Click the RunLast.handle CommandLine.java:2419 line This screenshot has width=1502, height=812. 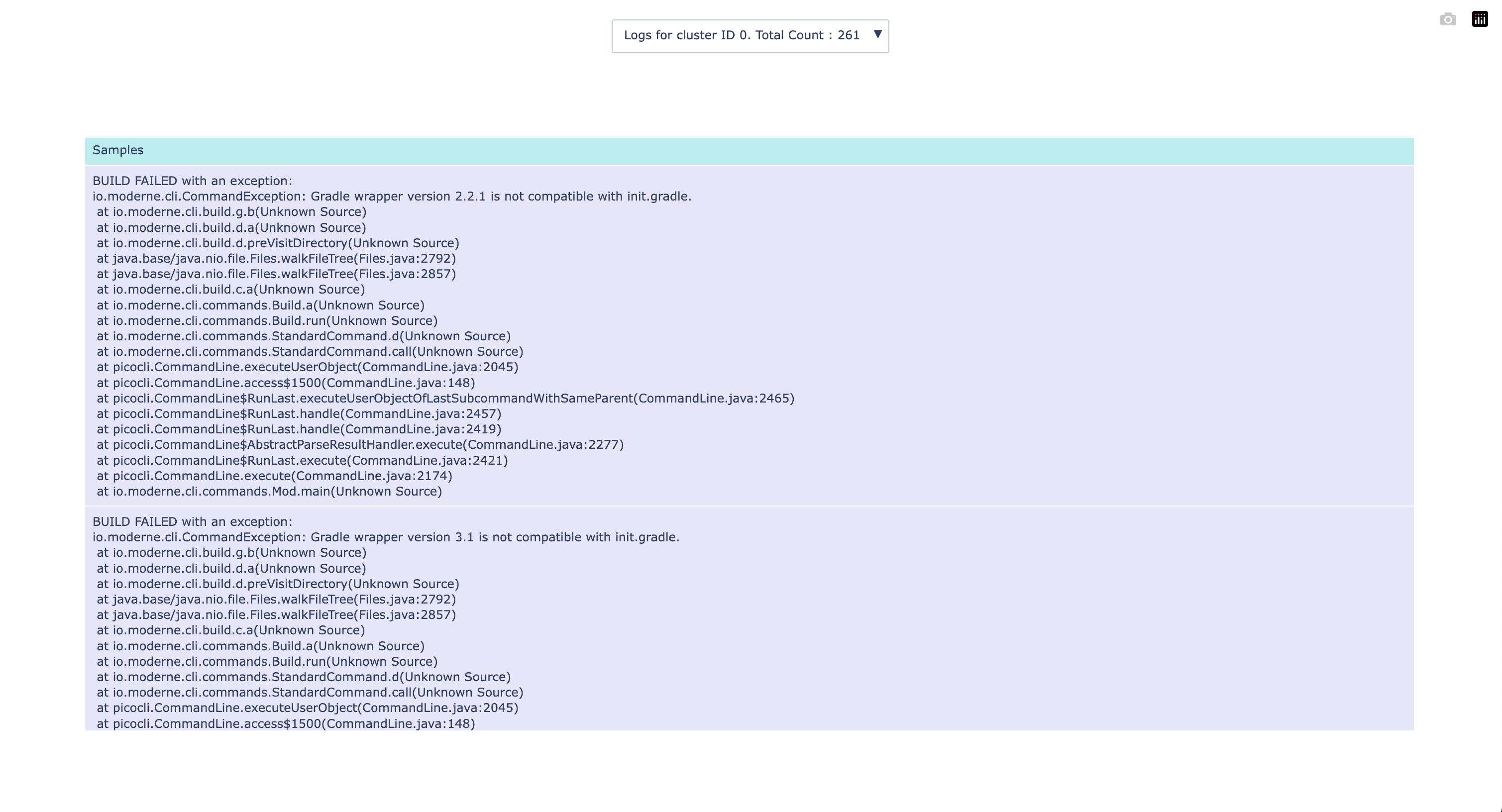point(299,429)
